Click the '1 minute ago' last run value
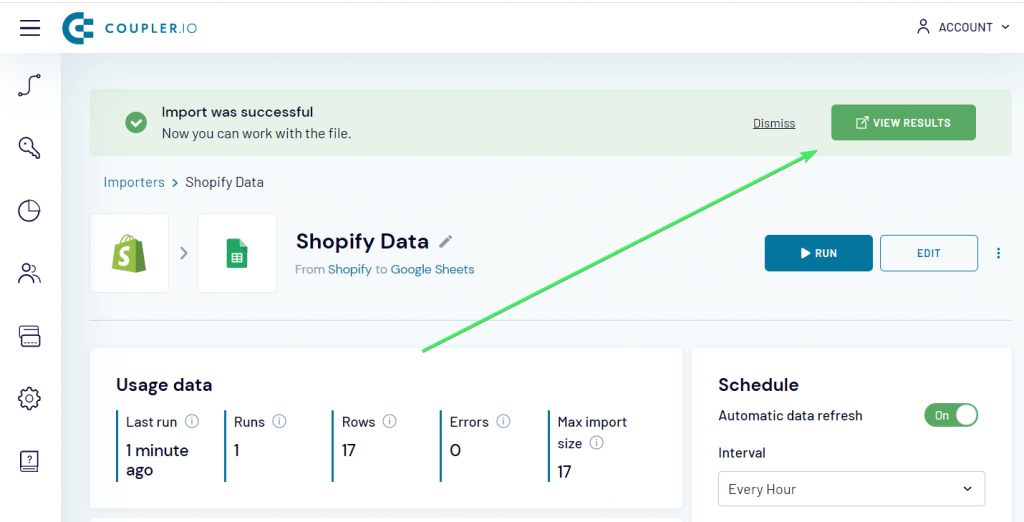Image resolution: width=1024 pixels, height=522 pixels. (157, 460)
